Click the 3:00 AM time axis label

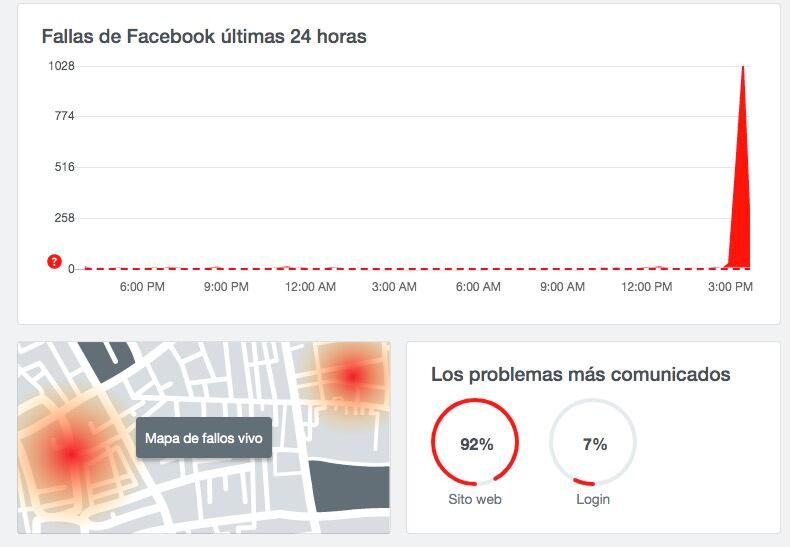[x=394, y=287]
